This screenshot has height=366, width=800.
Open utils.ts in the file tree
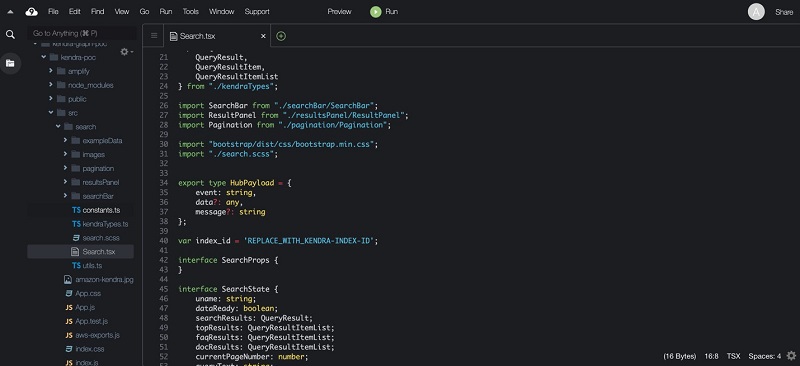click(92, 265)
